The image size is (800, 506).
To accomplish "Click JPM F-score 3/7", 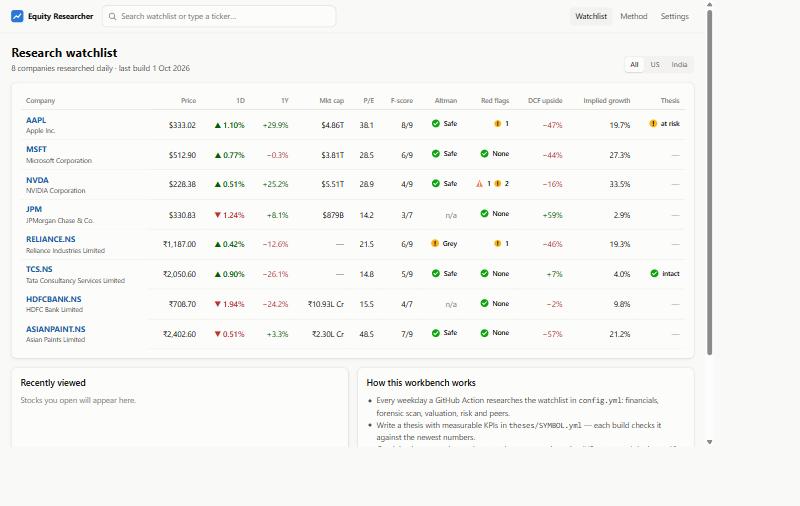I will tap(407, 215).
